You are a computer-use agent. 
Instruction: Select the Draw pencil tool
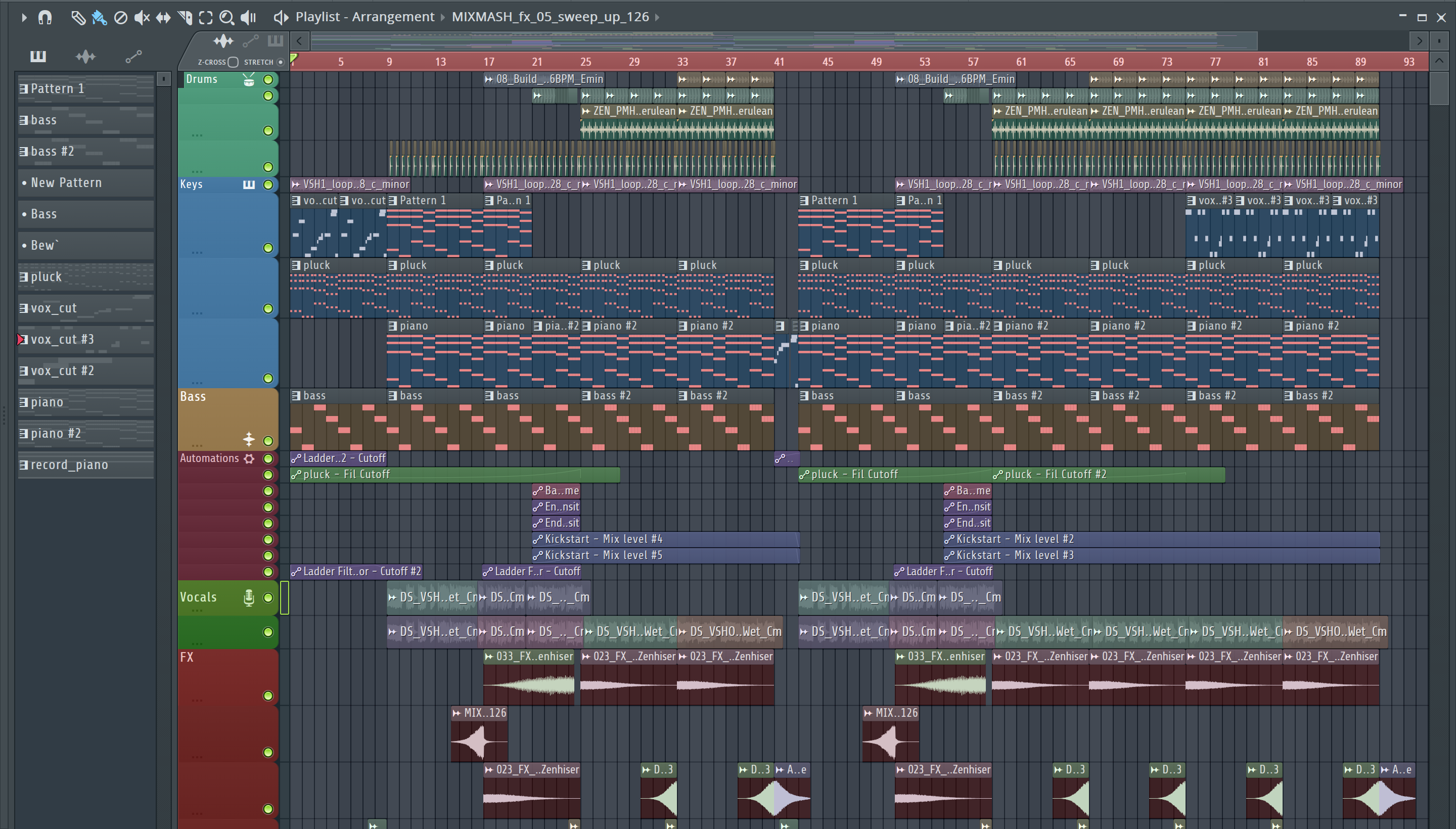tap(77, 18)
